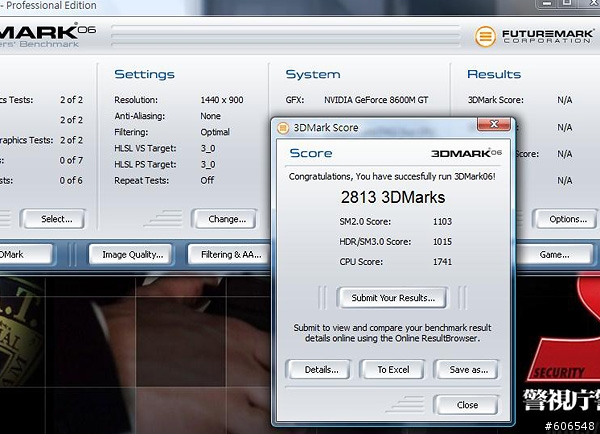Screen dimensions: 600x434
Task: Click the GFX NVIDIA GeForce 8600M GT text
Action: pos(376,100)
